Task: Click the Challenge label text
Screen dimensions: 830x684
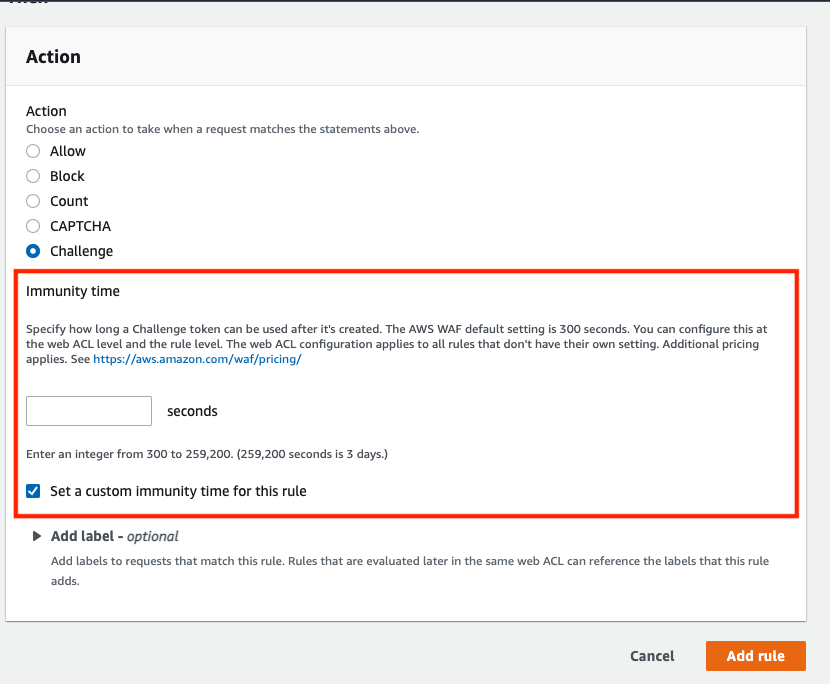Action: [82, 251]
